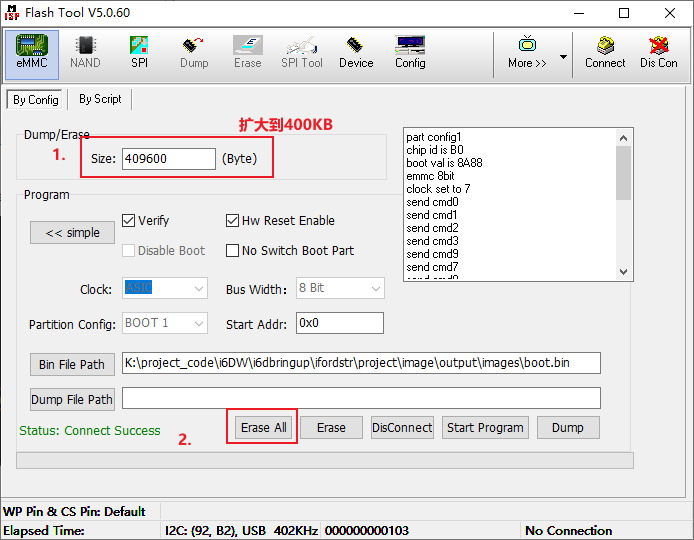Click the Dump File Path button
The image size is (694, 540).
73,399
